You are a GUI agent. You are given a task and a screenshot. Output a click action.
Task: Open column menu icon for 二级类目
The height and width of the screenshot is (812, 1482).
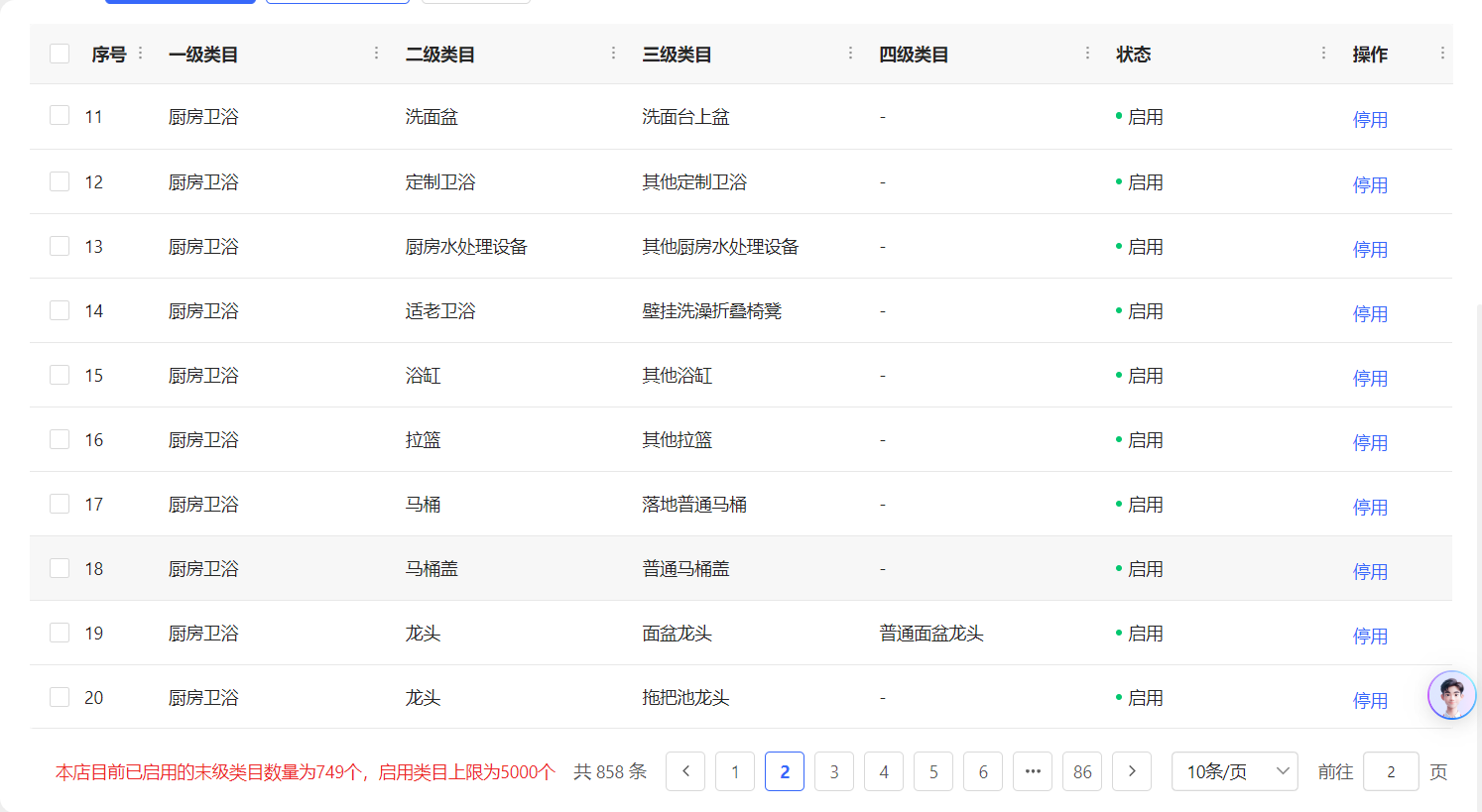tap(613, 54)
